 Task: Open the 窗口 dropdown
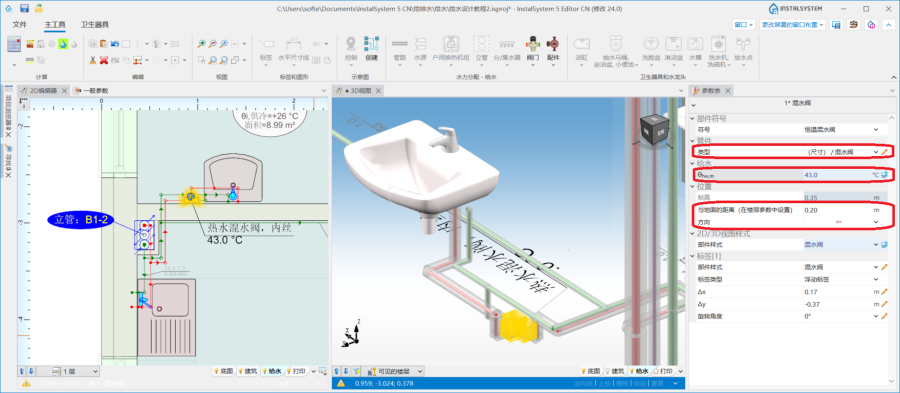pyautogui.click(x=744, y=25)
